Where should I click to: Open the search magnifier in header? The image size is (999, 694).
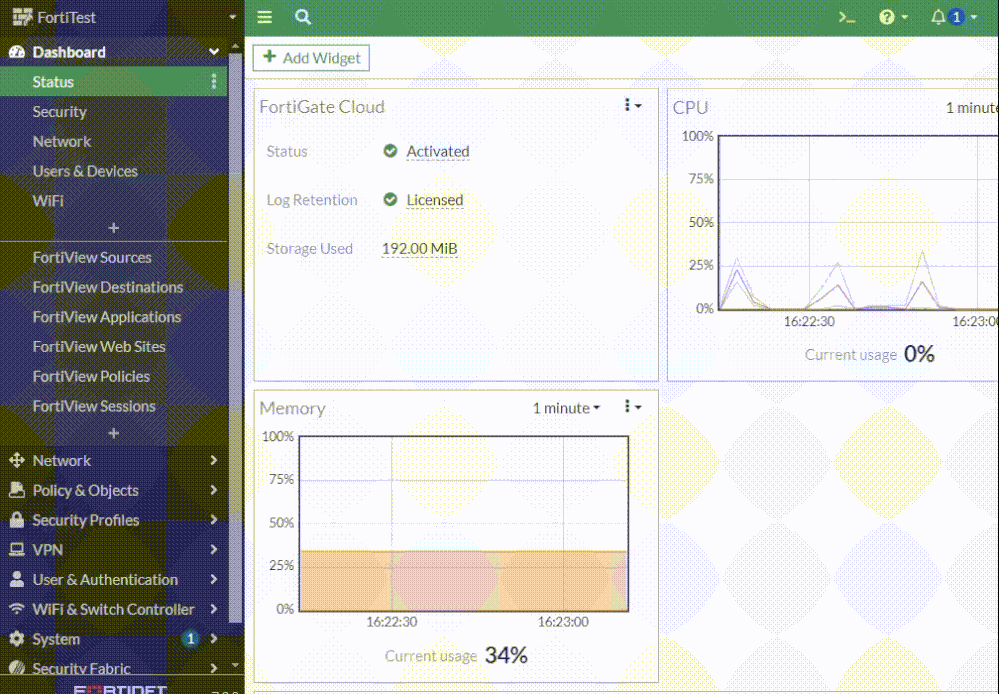[303, 17]
